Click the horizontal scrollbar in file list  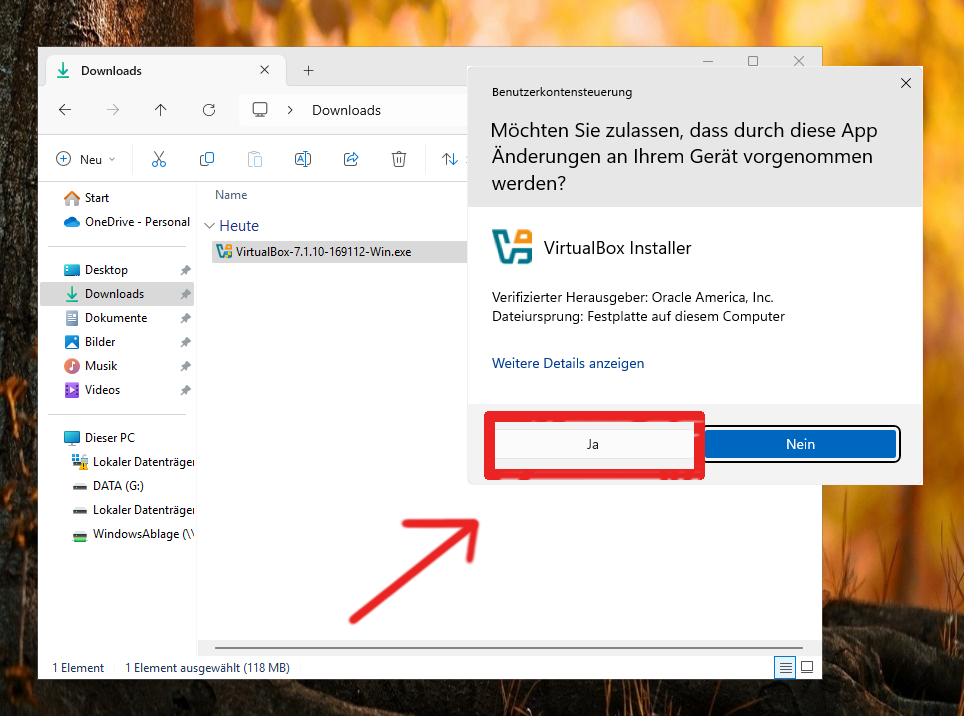click(508, 648)
